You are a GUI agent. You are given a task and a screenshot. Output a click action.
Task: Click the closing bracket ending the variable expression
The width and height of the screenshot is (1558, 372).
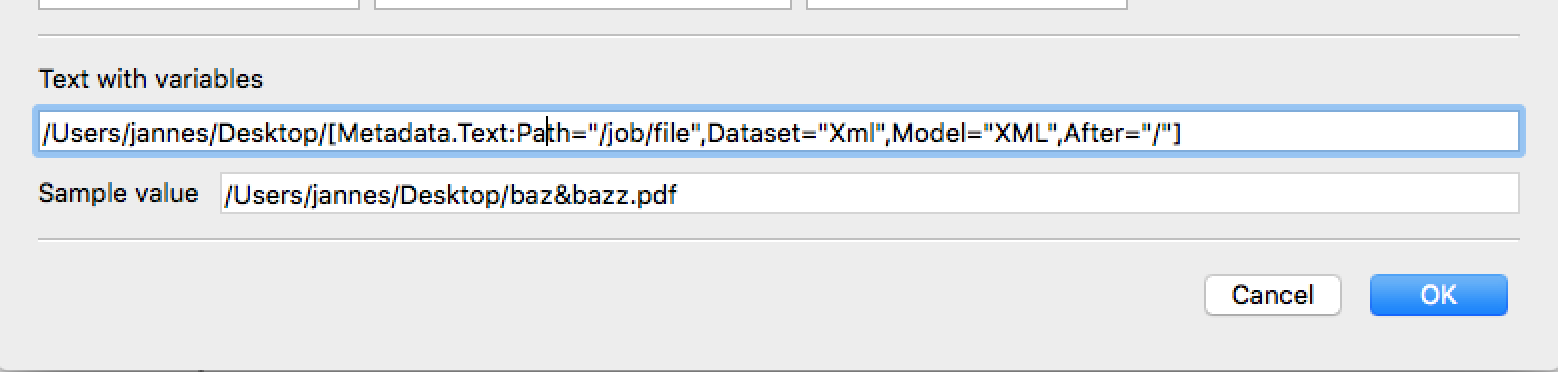(x=1177, y=132)
